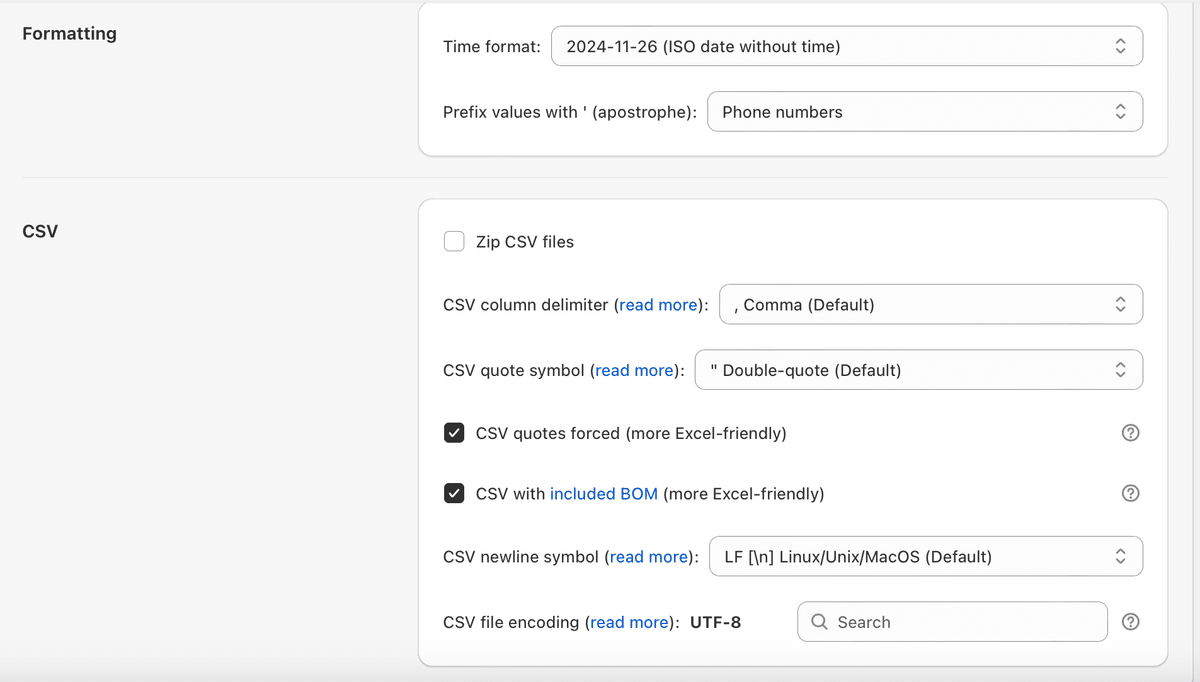Open read more link for CSV file encoding
Viewport: 1200px width, 682px height.
[x=629, y=623]
